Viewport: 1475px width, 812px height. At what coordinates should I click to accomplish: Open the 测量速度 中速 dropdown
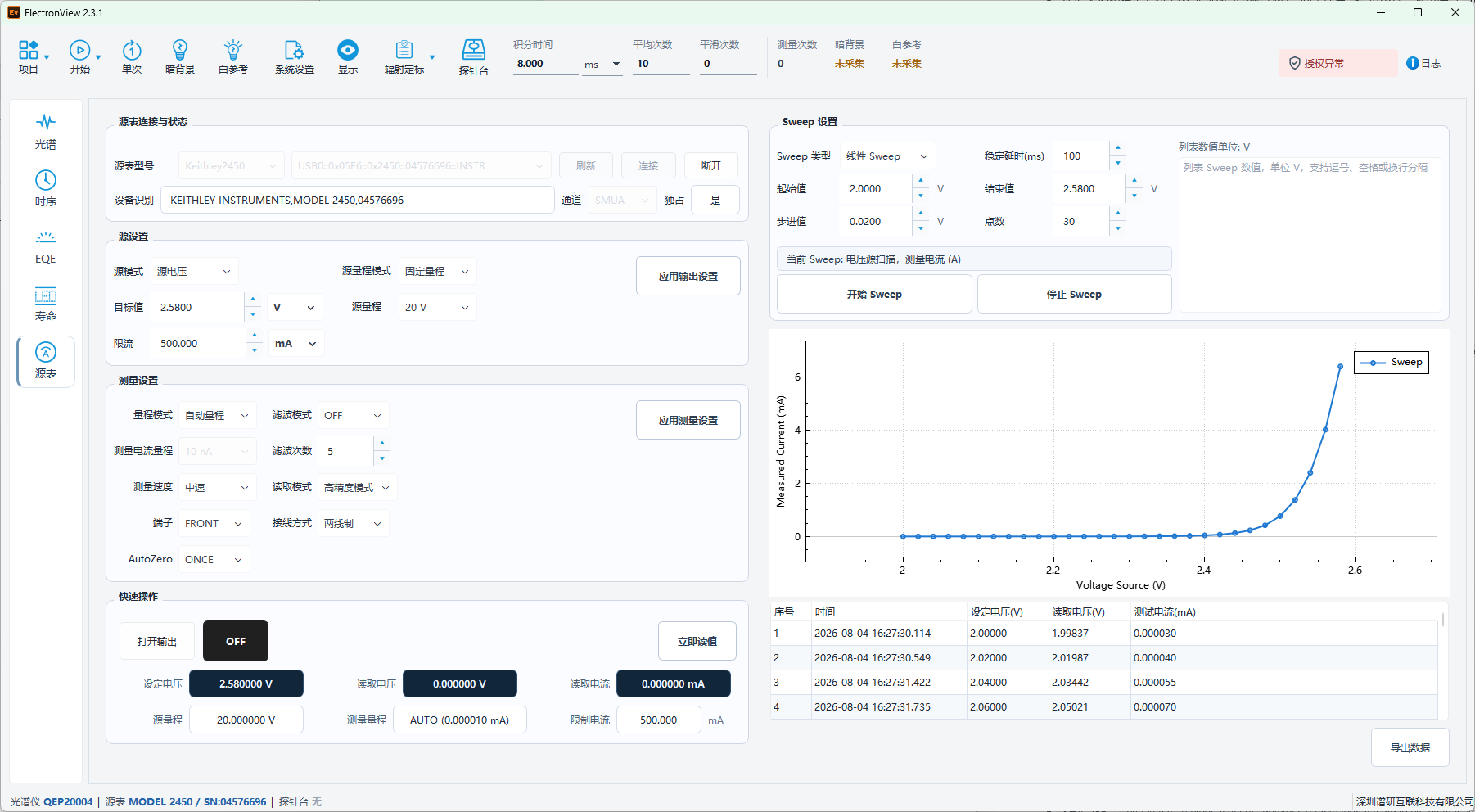pyautogui.click(x=217, y=487)
